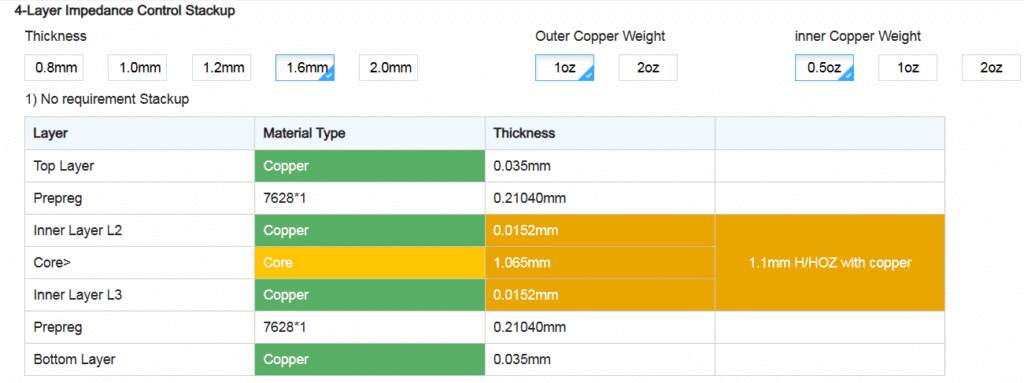The image size is (1024, 383).
Task: Choose 1oz inner copper weight
Action: click(x=908, y=67)
